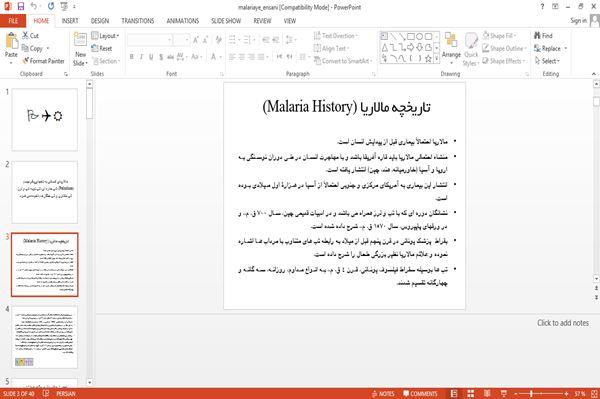Open the FILE tab
The width and height of the screenshot is (600, 399).
(x=13, y=21)
